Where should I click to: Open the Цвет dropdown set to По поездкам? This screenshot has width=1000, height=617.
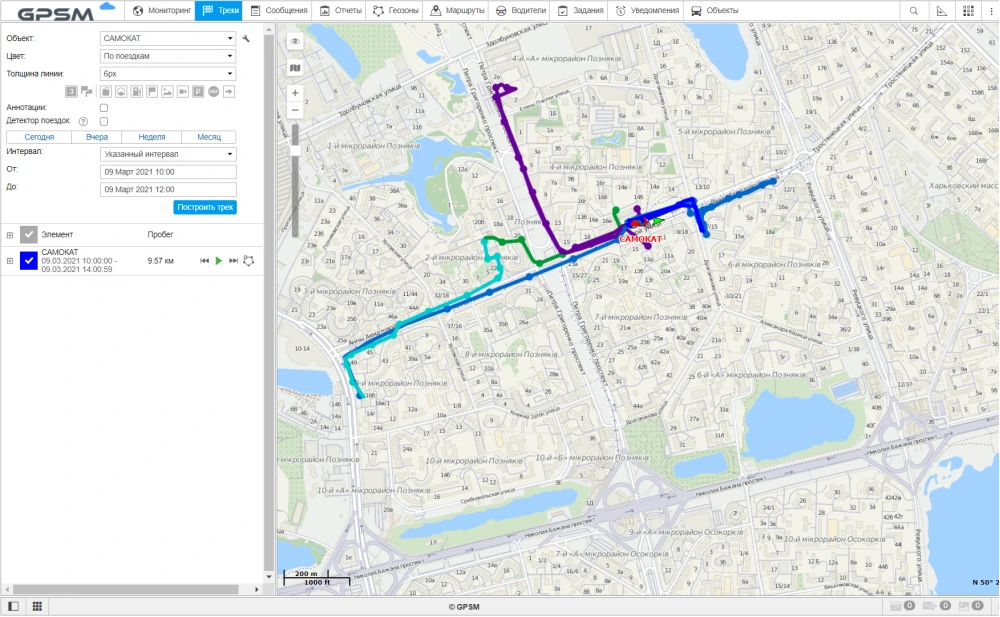[x=166, y=55]
